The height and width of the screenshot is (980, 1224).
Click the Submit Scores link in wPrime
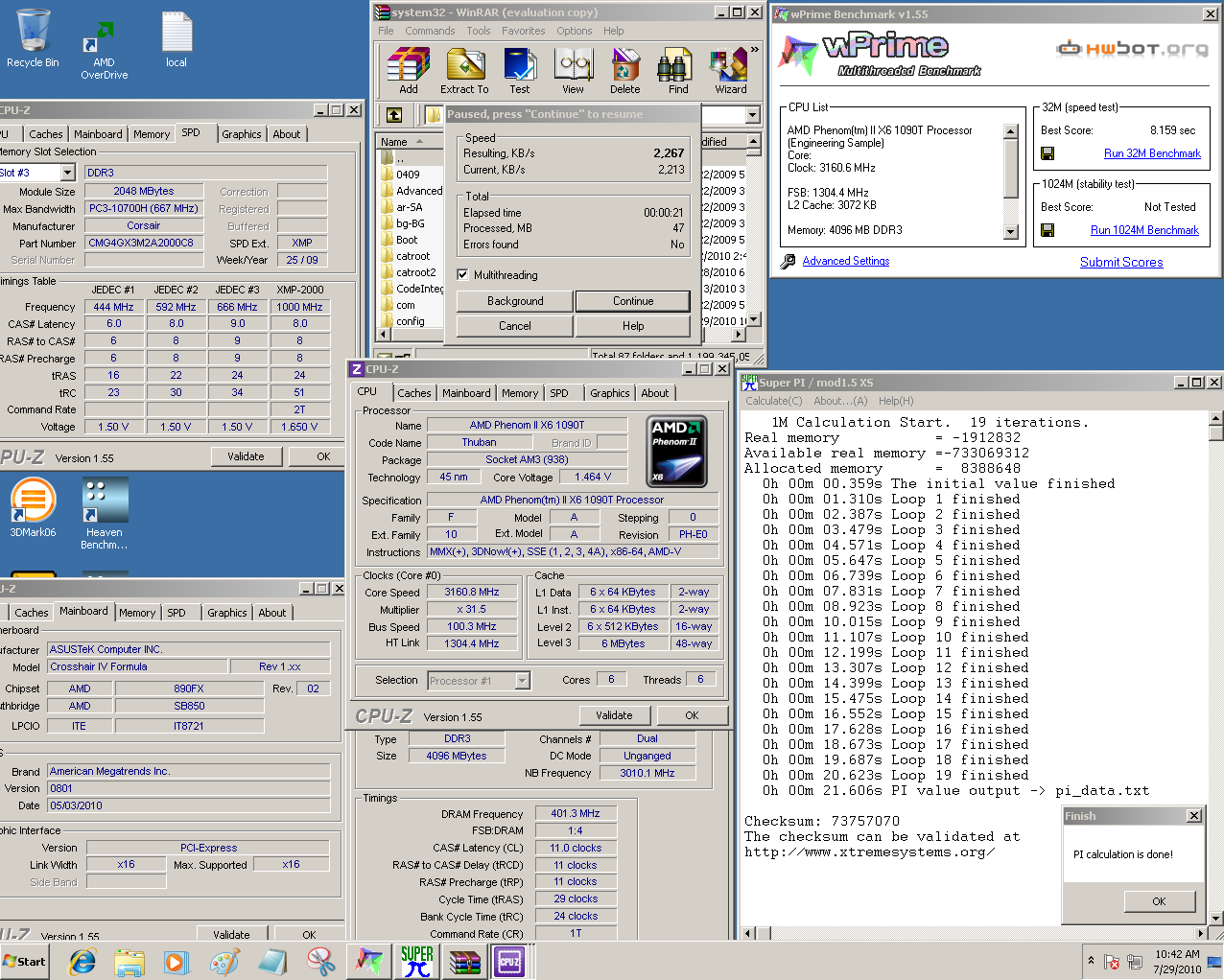(x=1121, y=262)
